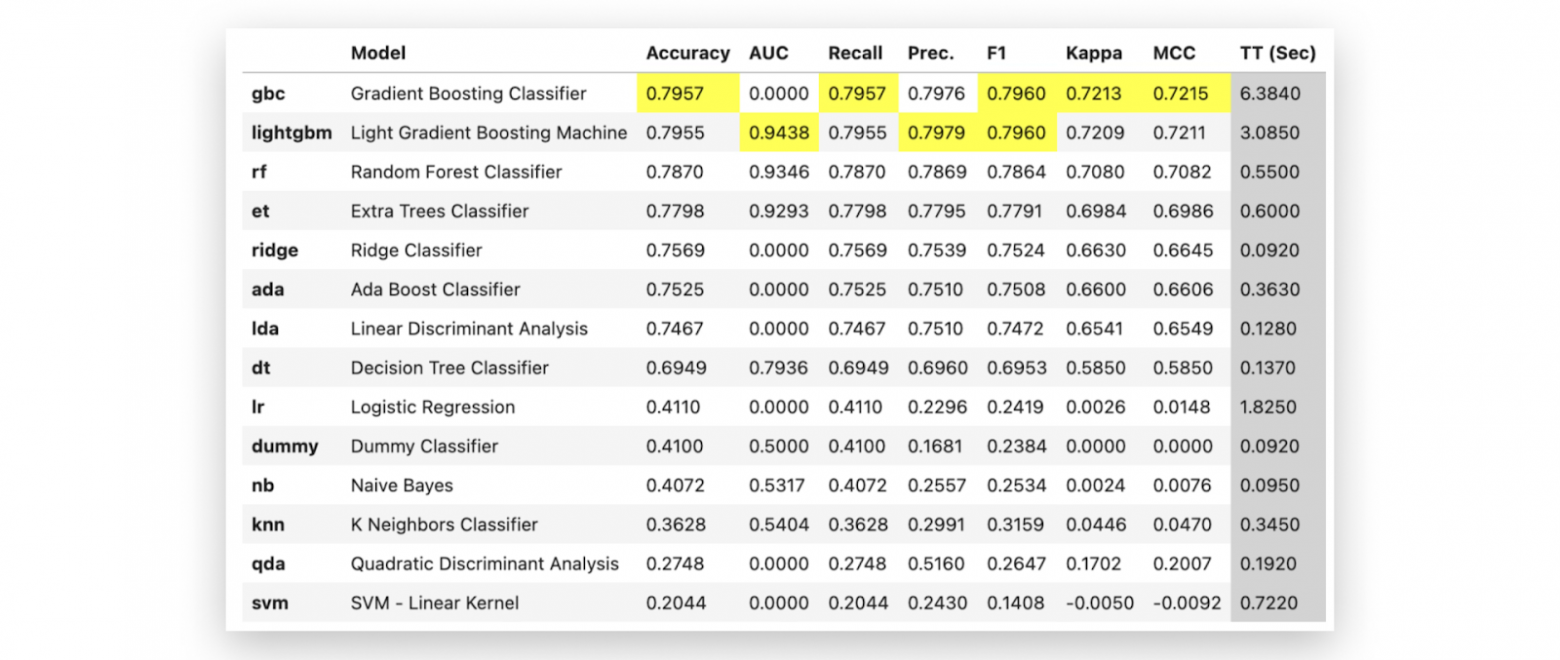Viewport: 1560px width, 660px height.
Task: Select the Random Forest Classifier row name
Action: (456, 172)
